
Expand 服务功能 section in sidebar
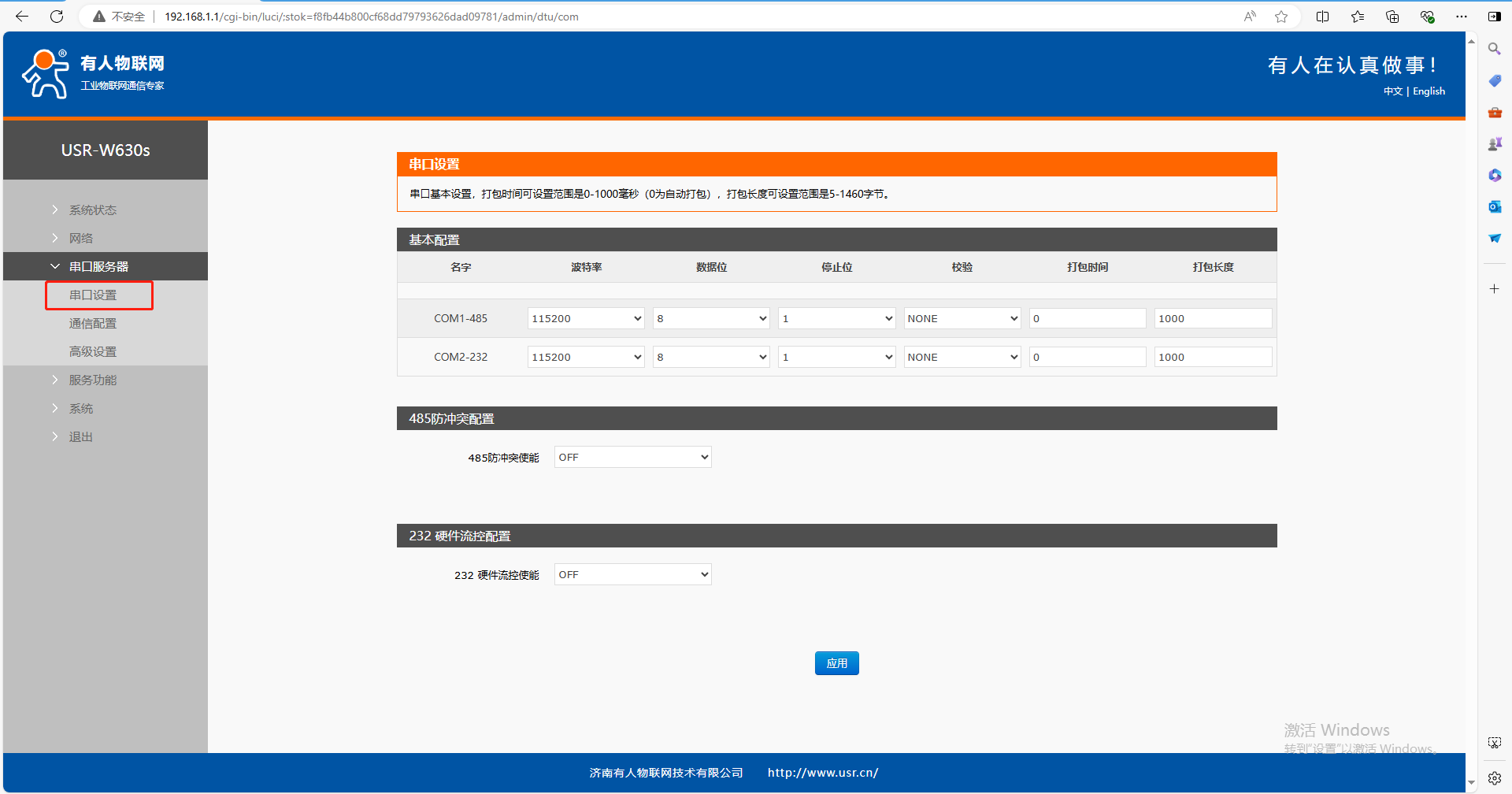pos(92,380)
